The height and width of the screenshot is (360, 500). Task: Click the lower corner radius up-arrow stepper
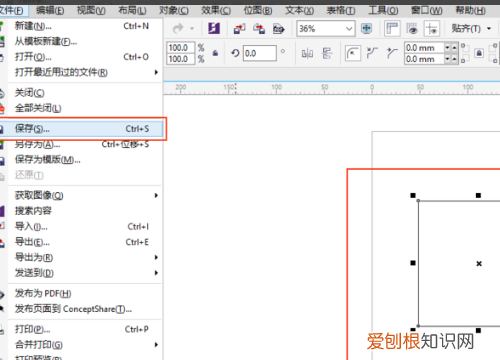454,59
